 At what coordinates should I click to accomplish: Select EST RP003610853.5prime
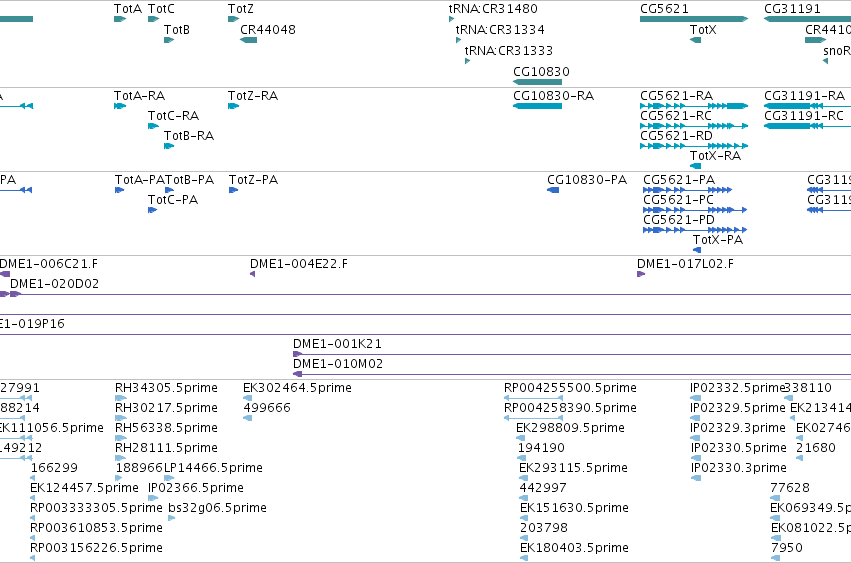click(96, 528)
